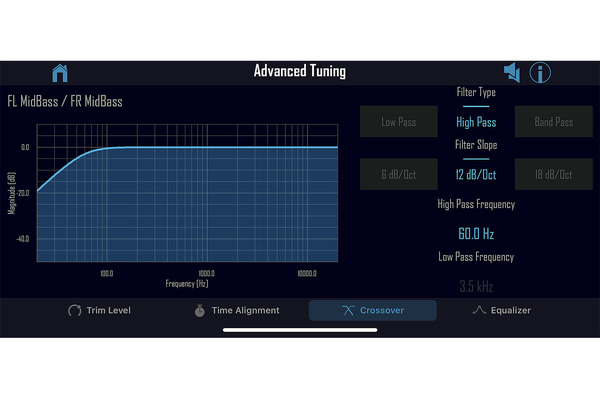The width and height of the screenshot is (600, 399).
Task: Choose the 12 dB/Oct filter slope
Action: point(476,174)
